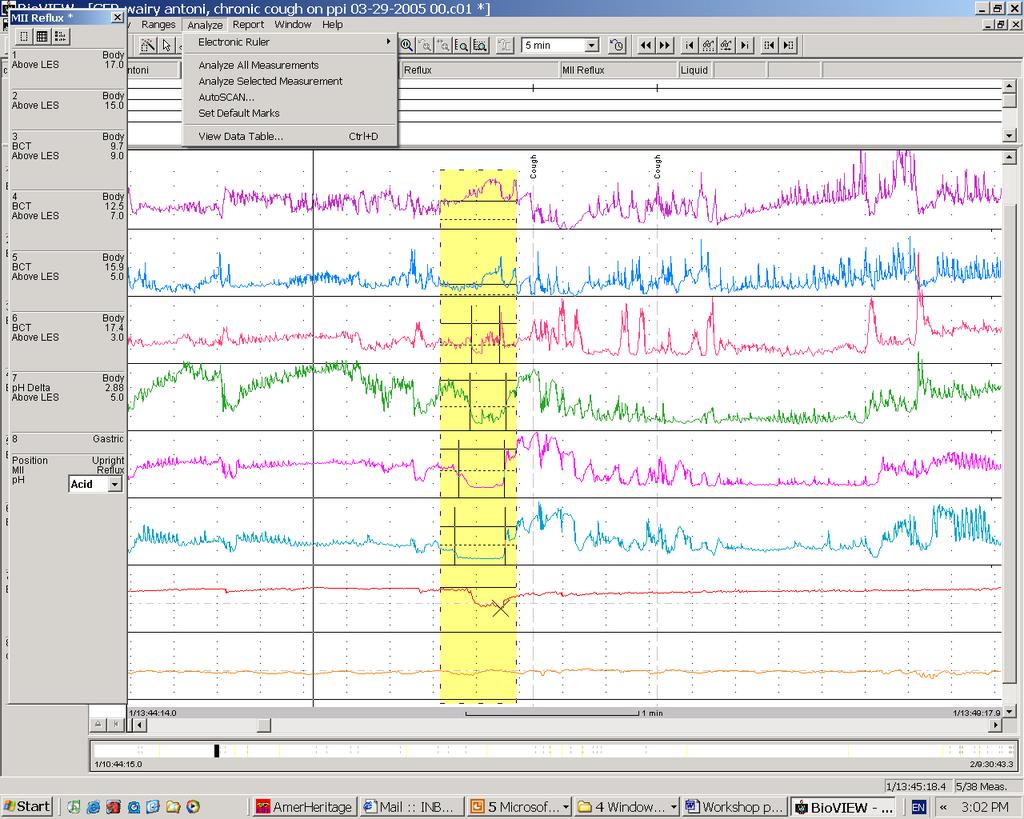Screen dimensions: 1024x819
Task: Open the Acid pH type dropdown
Action: tap(115, 484)
